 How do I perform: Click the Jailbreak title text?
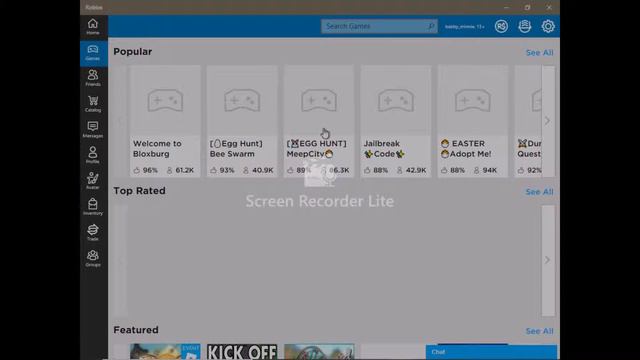[382, 144]
